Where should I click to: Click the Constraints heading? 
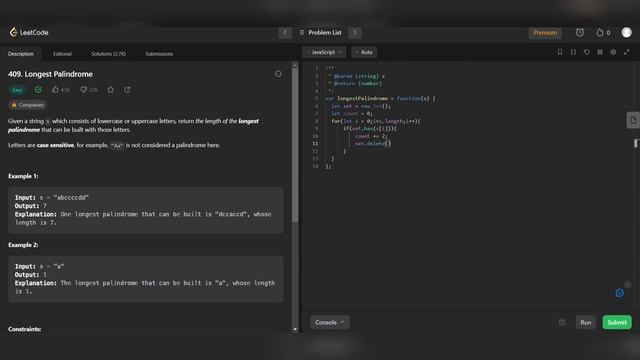pyautogui.click(x=24, y=329)
